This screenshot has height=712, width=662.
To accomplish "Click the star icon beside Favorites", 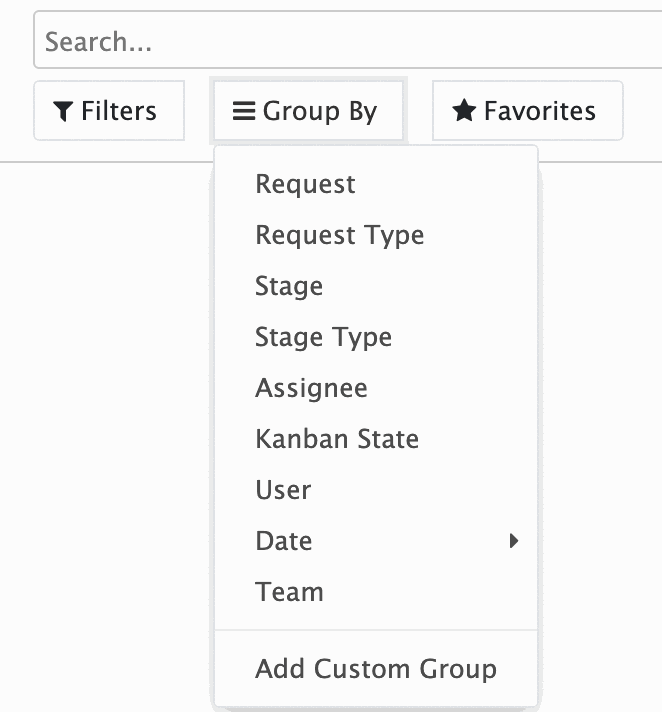I will coord(464,110).
